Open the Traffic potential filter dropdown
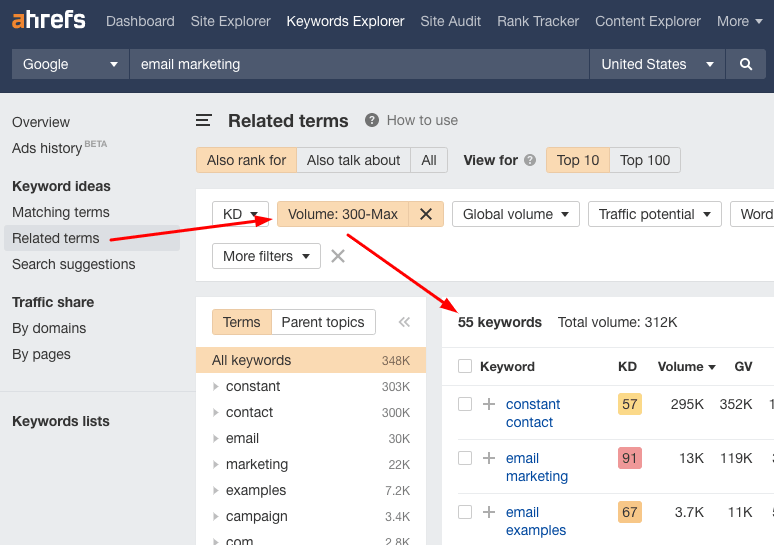 point(655,214)
